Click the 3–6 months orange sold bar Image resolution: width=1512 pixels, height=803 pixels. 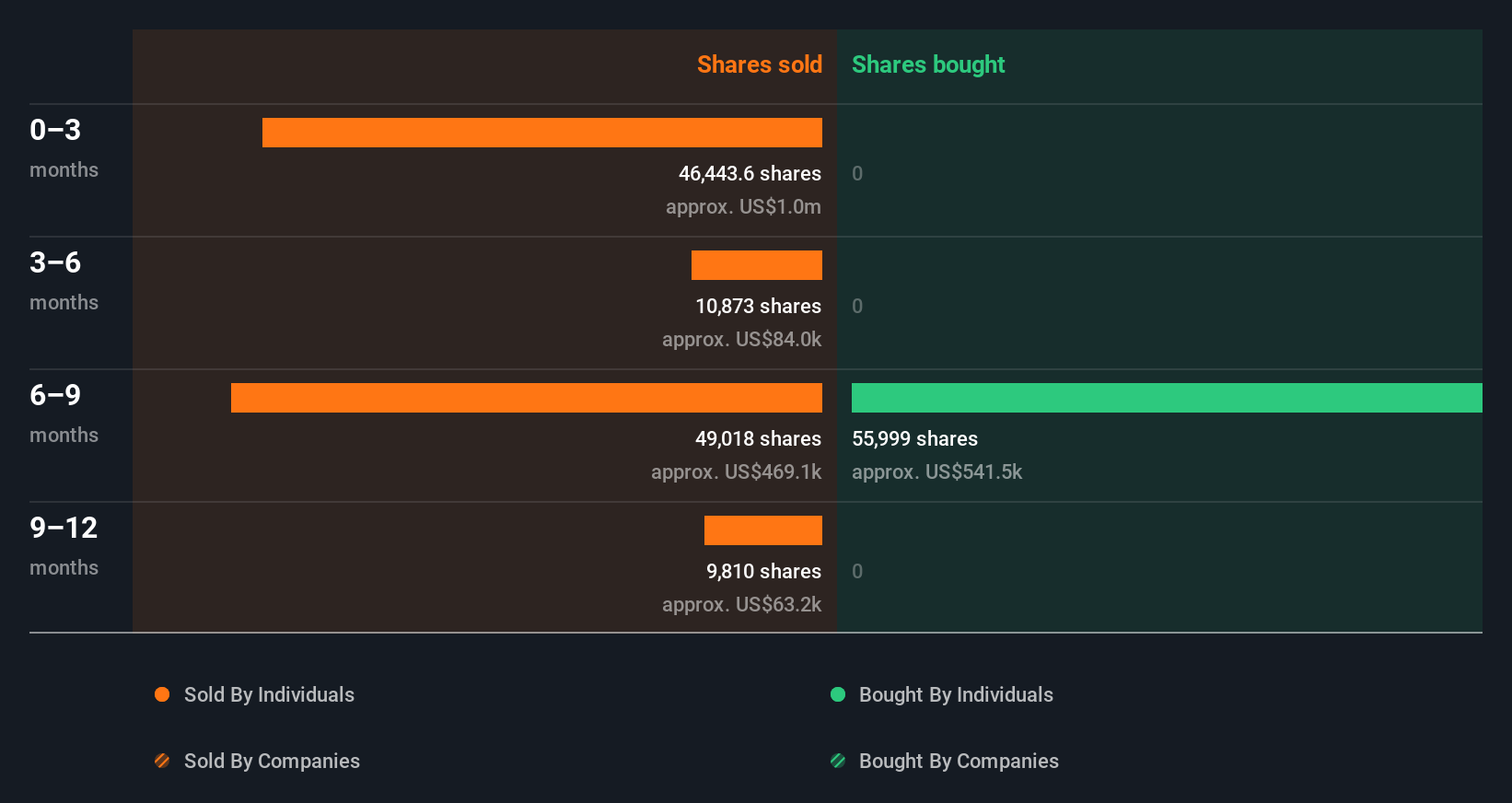point(757,265)
